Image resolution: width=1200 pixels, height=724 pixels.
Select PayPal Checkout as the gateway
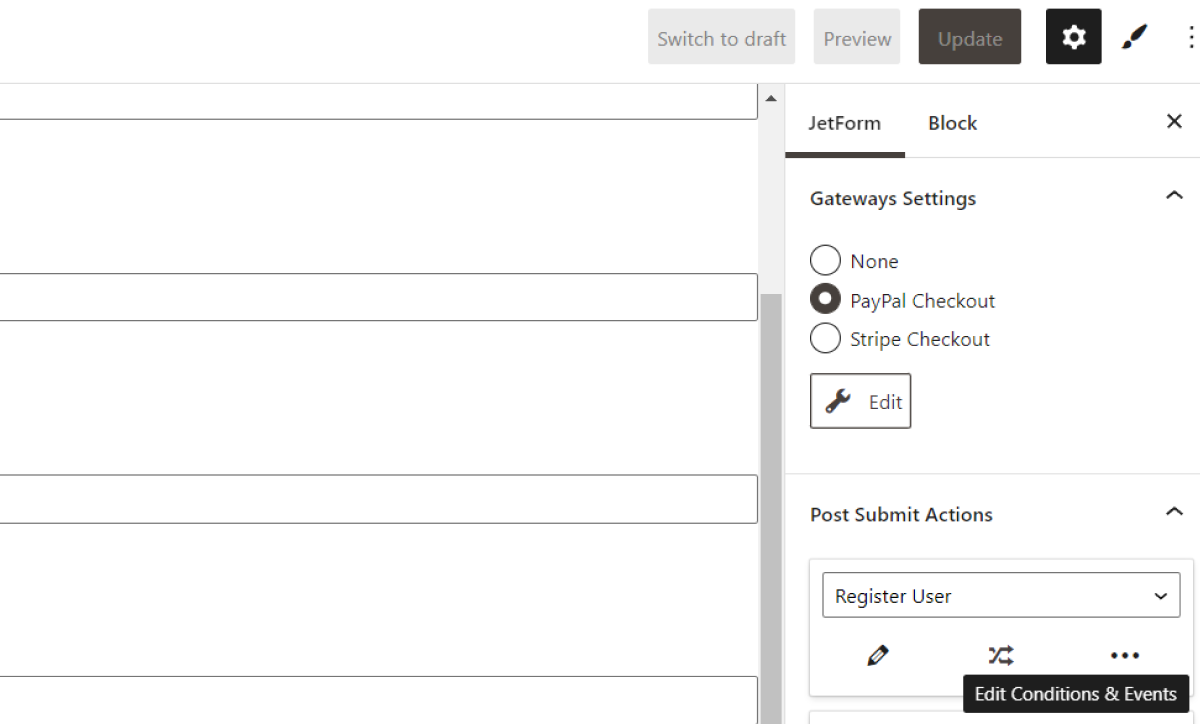(x=825, y=299)
